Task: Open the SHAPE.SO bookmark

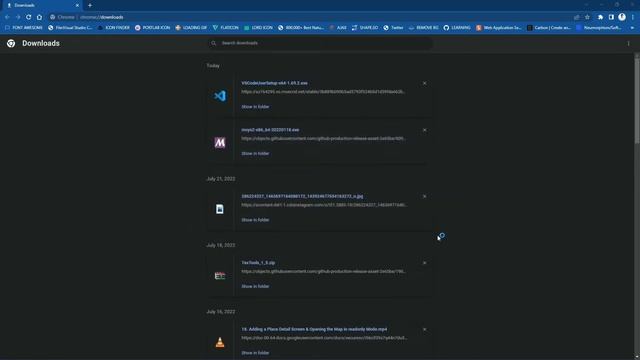Action: pos(364,28)
